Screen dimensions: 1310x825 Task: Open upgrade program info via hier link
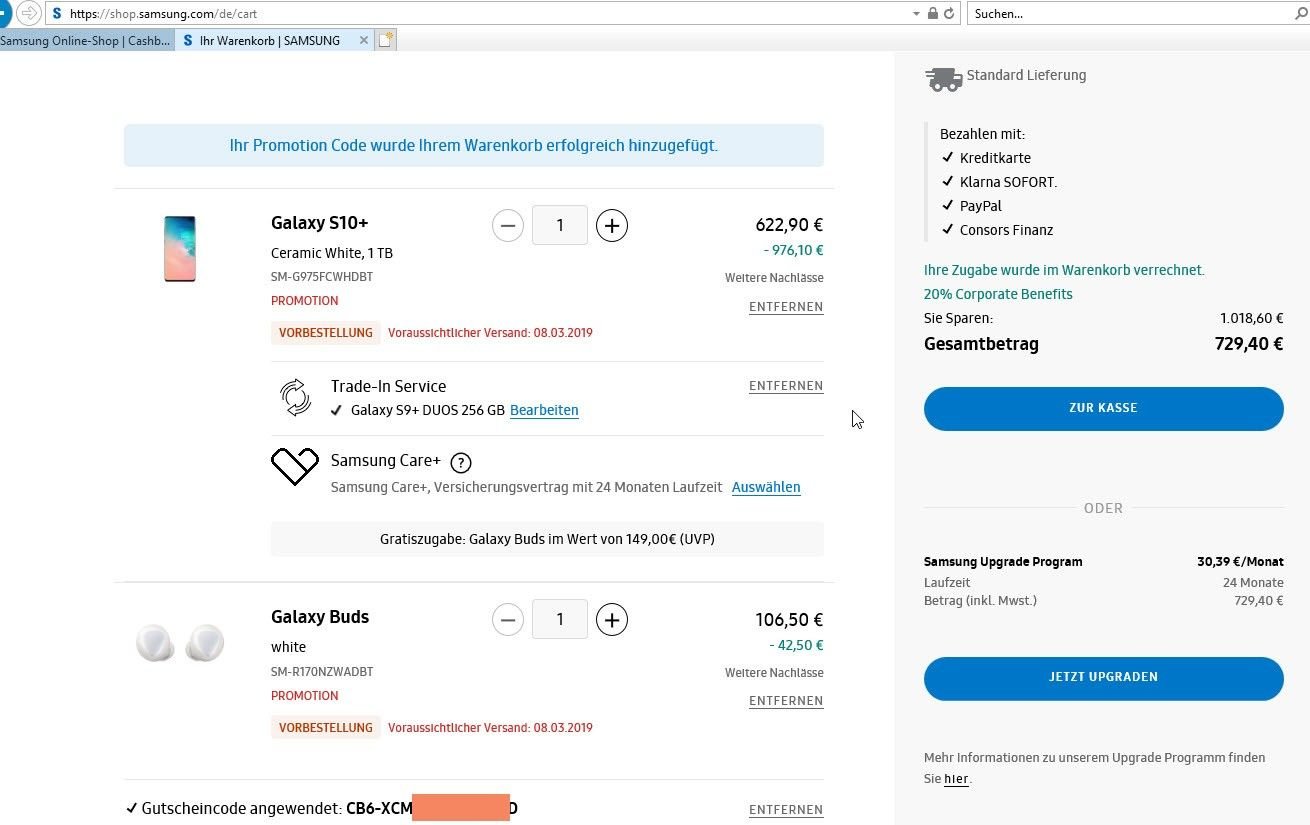point(956,779)
